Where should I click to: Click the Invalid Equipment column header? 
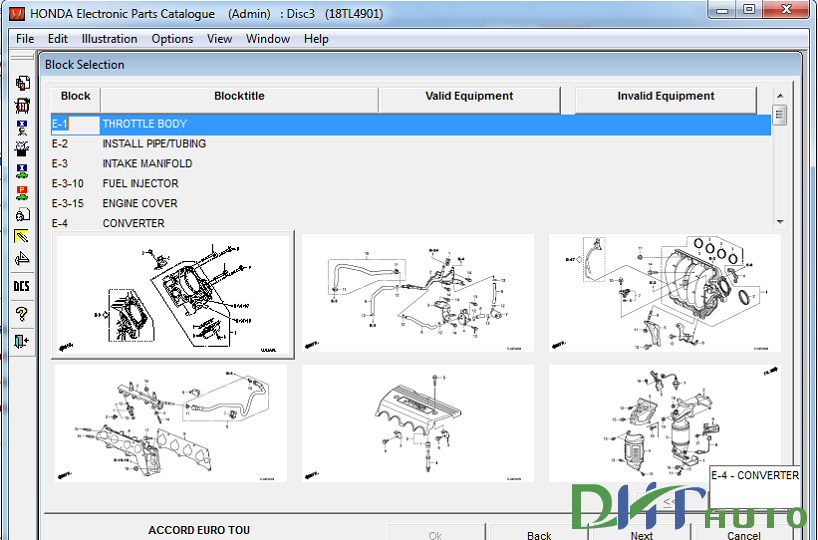(x=666, y=100)
